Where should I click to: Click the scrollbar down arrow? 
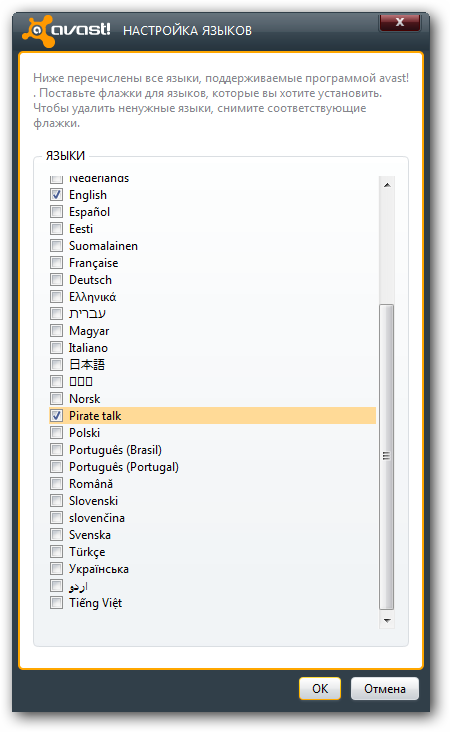point(387,620)
